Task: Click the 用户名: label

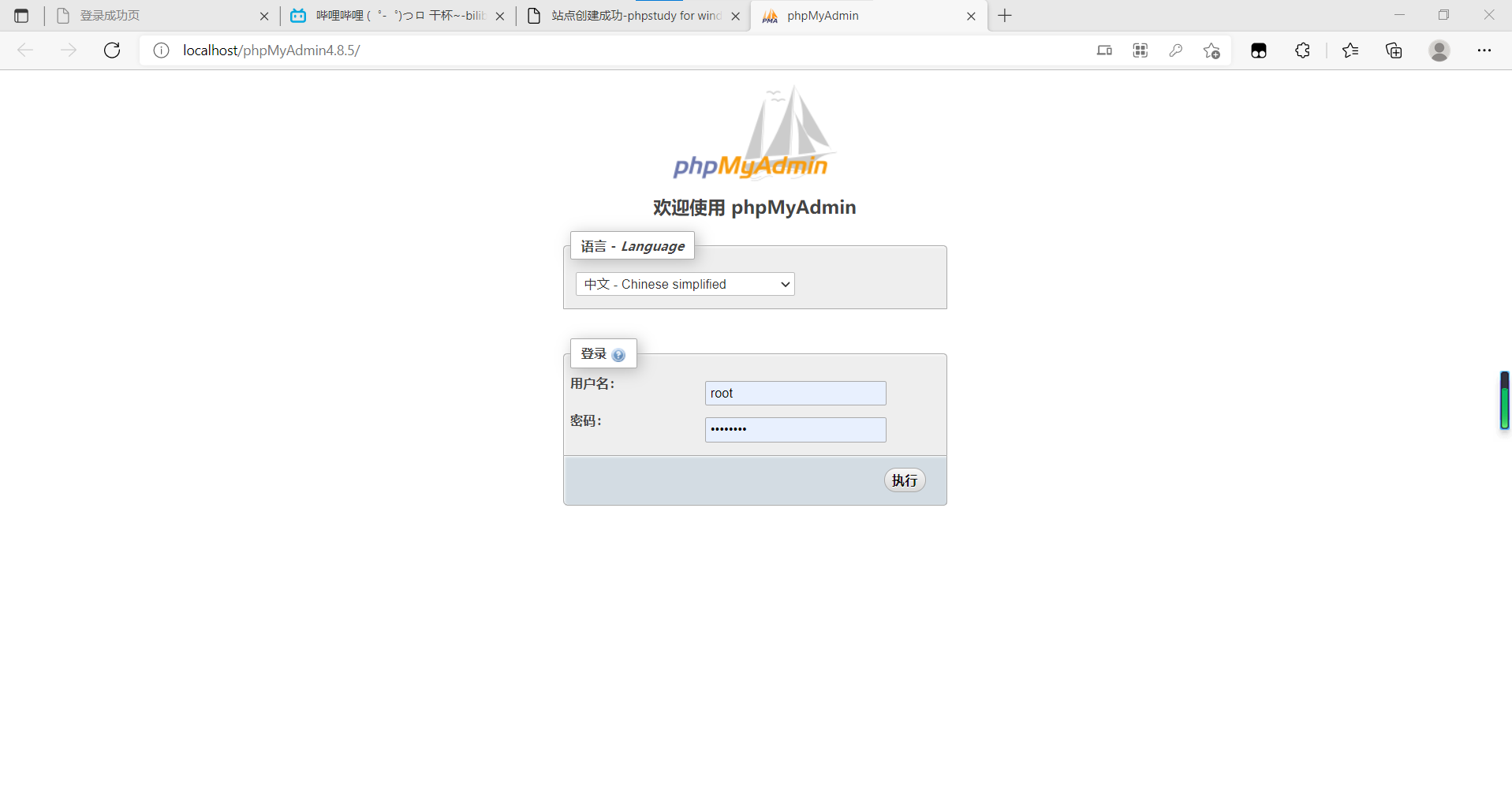Action: 592,384
